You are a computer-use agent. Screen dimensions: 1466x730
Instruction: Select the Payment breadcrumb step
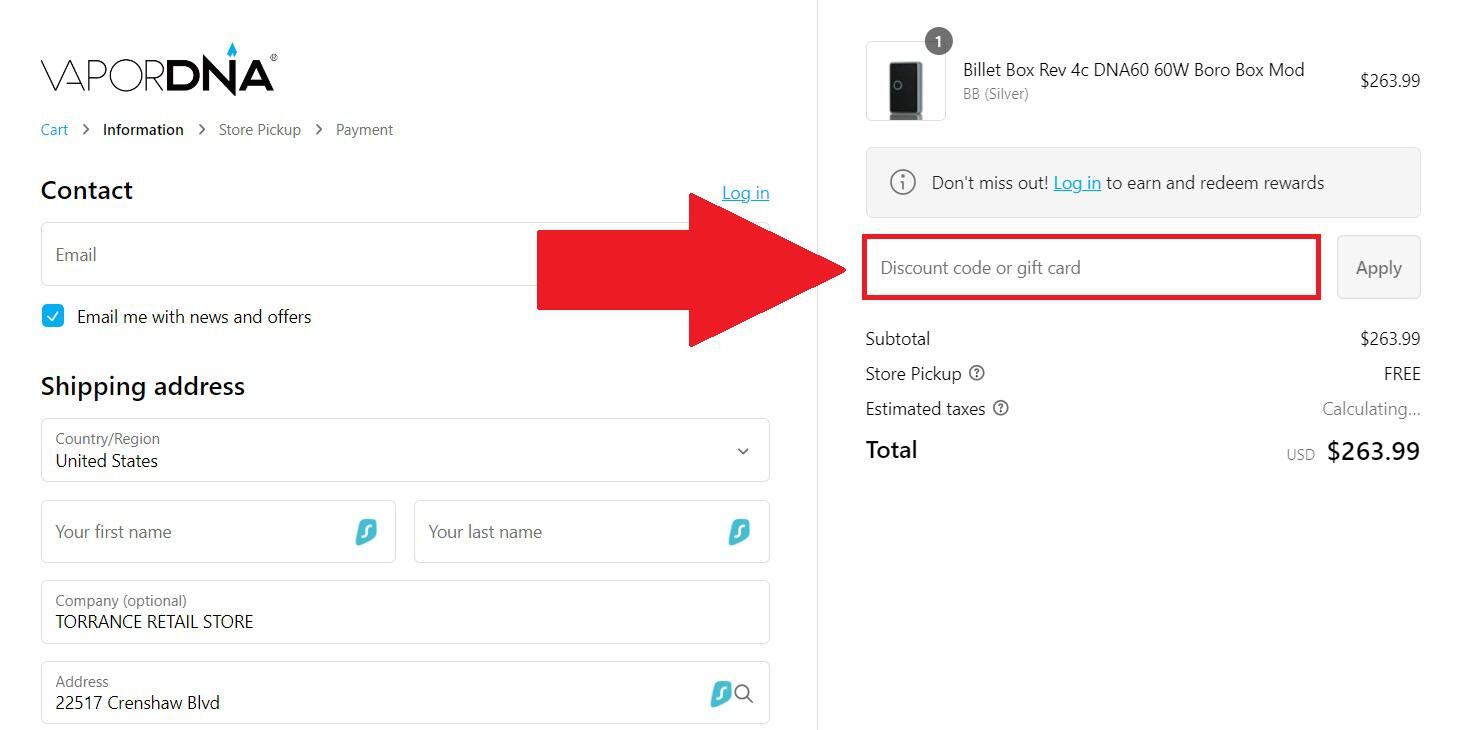click(364, 130)
